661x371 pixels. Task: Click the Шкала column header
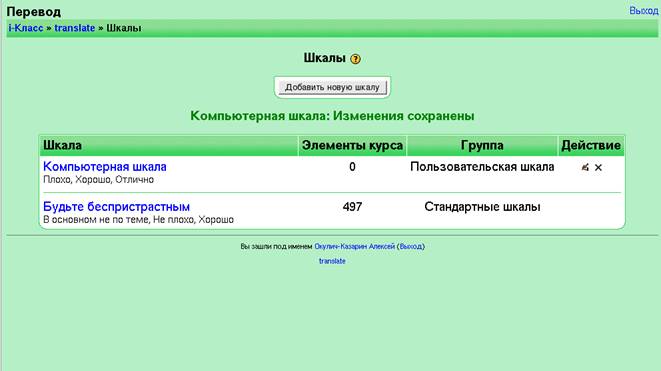tap(169, 145)
